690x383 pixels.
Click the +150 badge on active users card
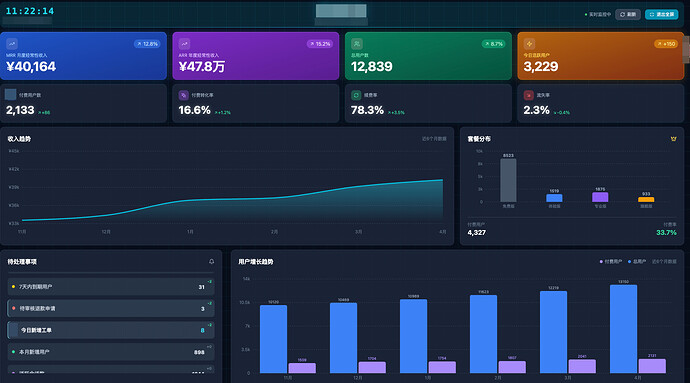click(x=666, y=44)
